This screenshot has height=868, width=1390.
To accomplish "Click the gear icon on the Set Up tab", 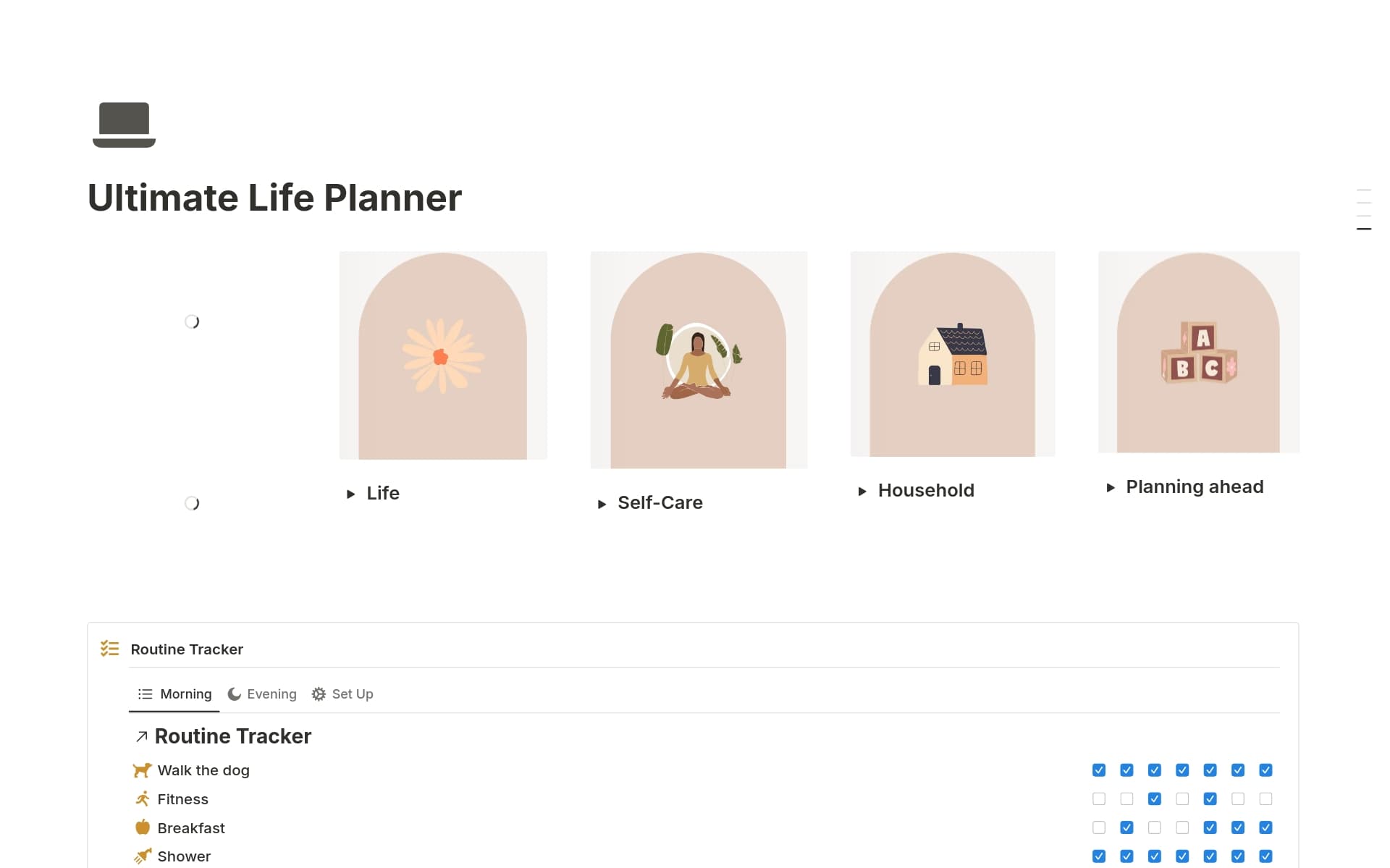I will [x=319, y=694].
